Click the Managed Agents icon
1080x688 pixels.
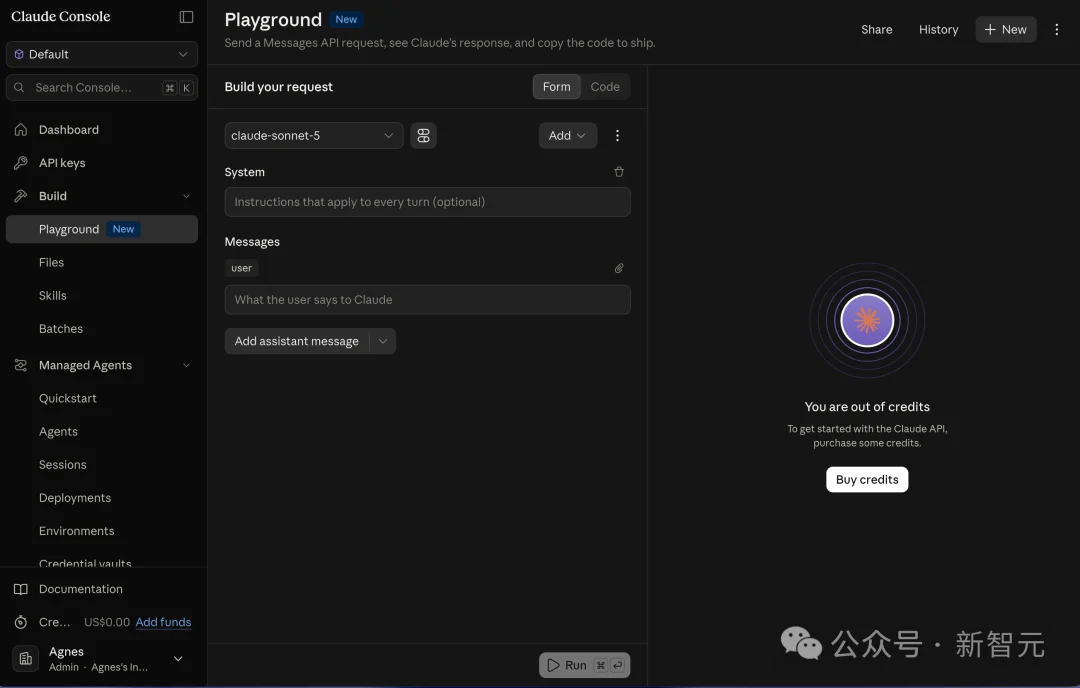[x=21, y=365]
